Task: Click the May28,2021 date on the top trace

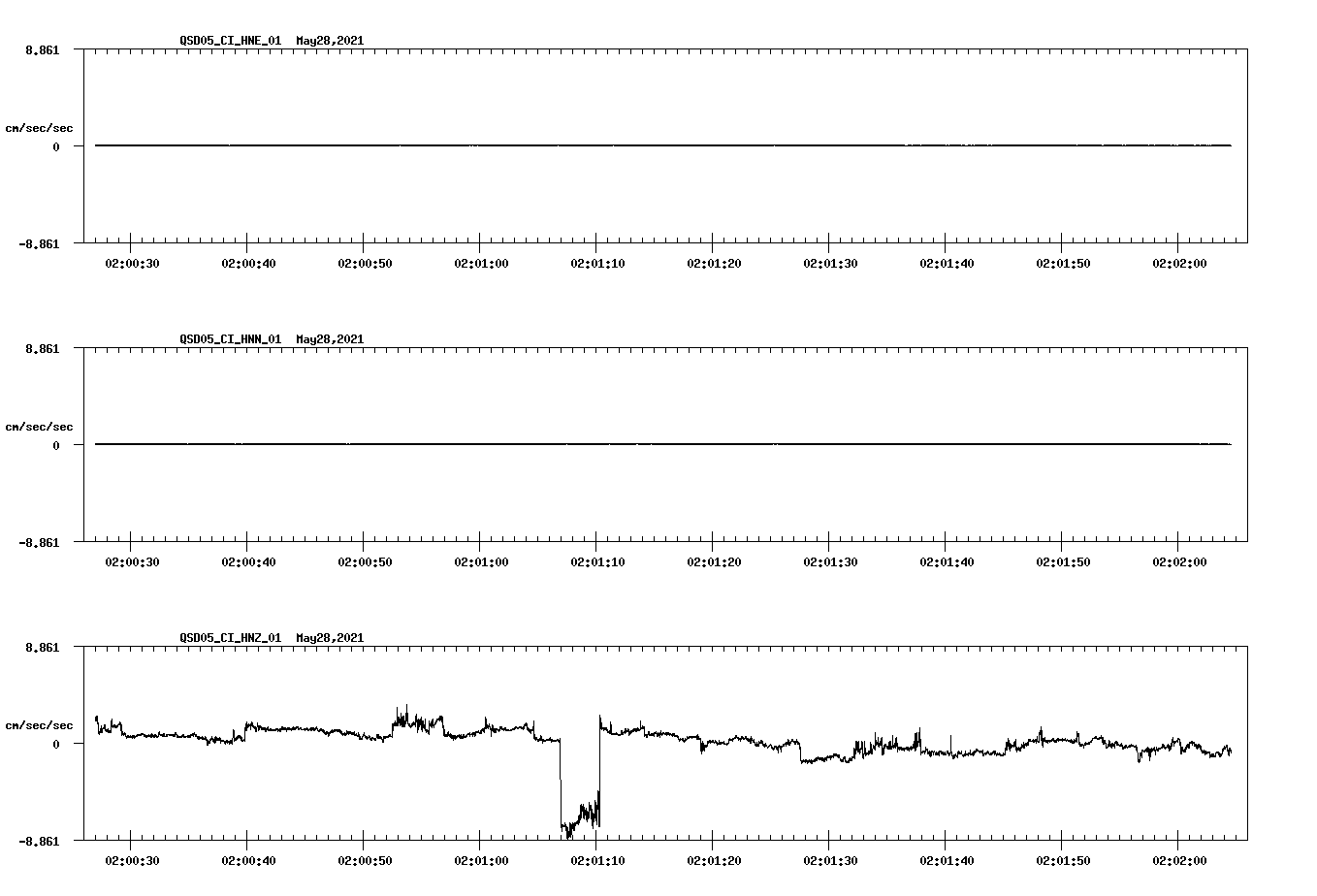Action: tap(329, 42)
